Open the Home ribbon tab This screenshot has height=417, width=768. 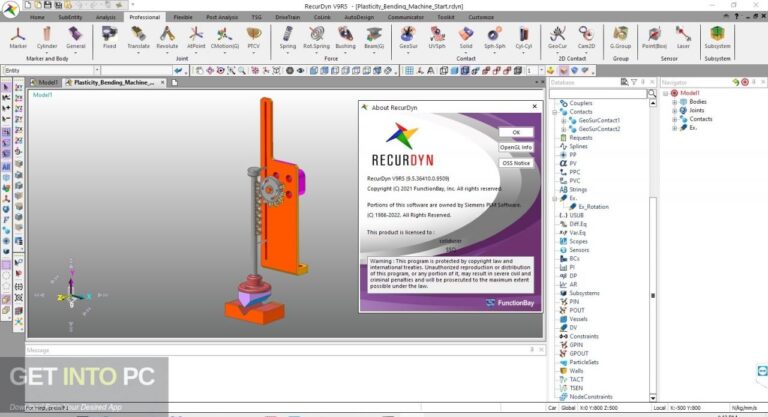(x=37, y=17)
